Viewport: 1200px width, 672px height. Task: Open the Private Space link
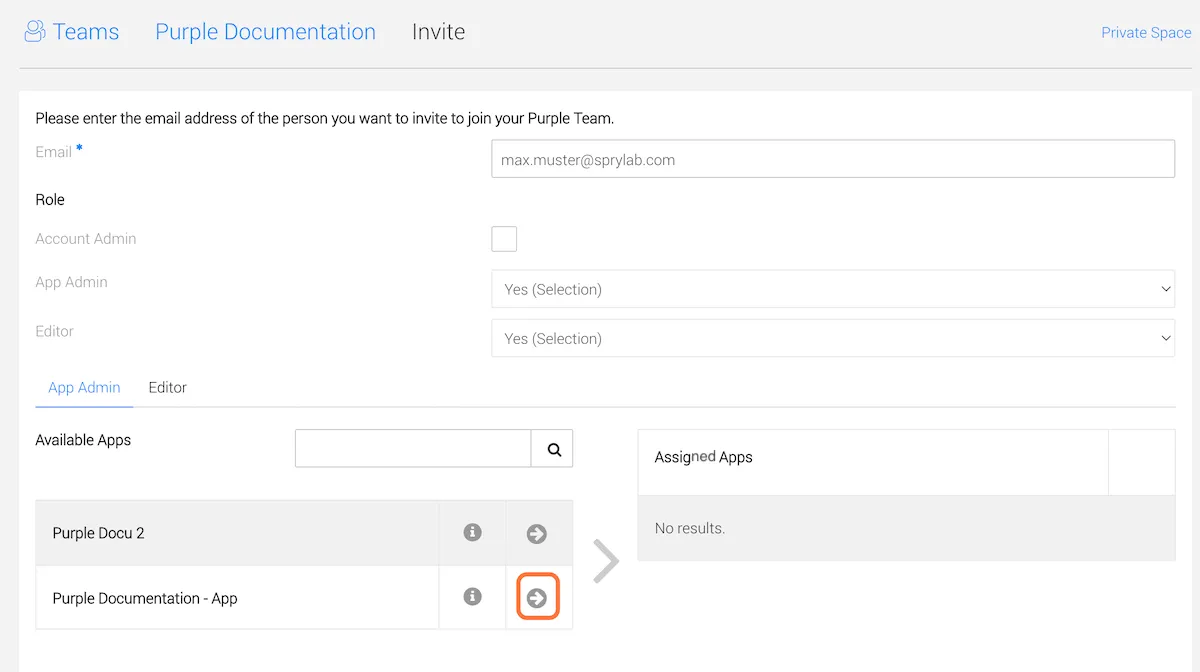pos(1146,33)
